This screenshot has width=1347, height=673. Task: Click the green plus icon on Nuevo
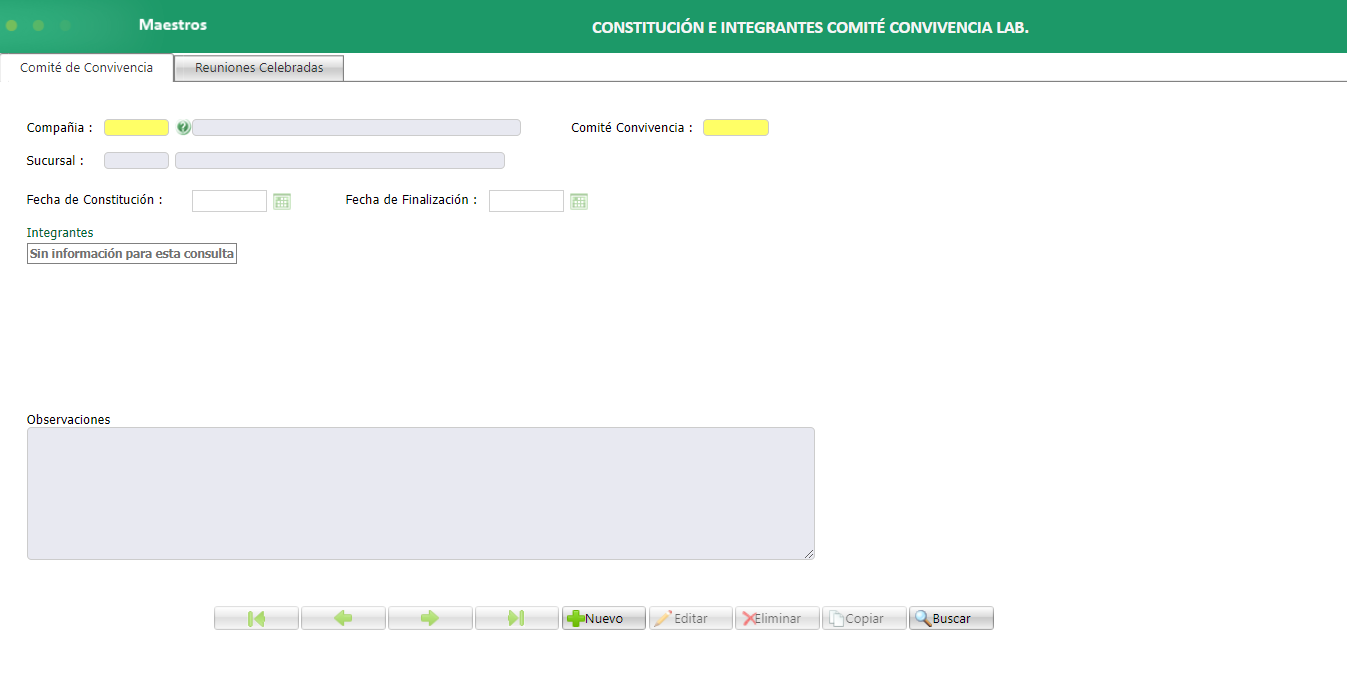coord(576,617)
